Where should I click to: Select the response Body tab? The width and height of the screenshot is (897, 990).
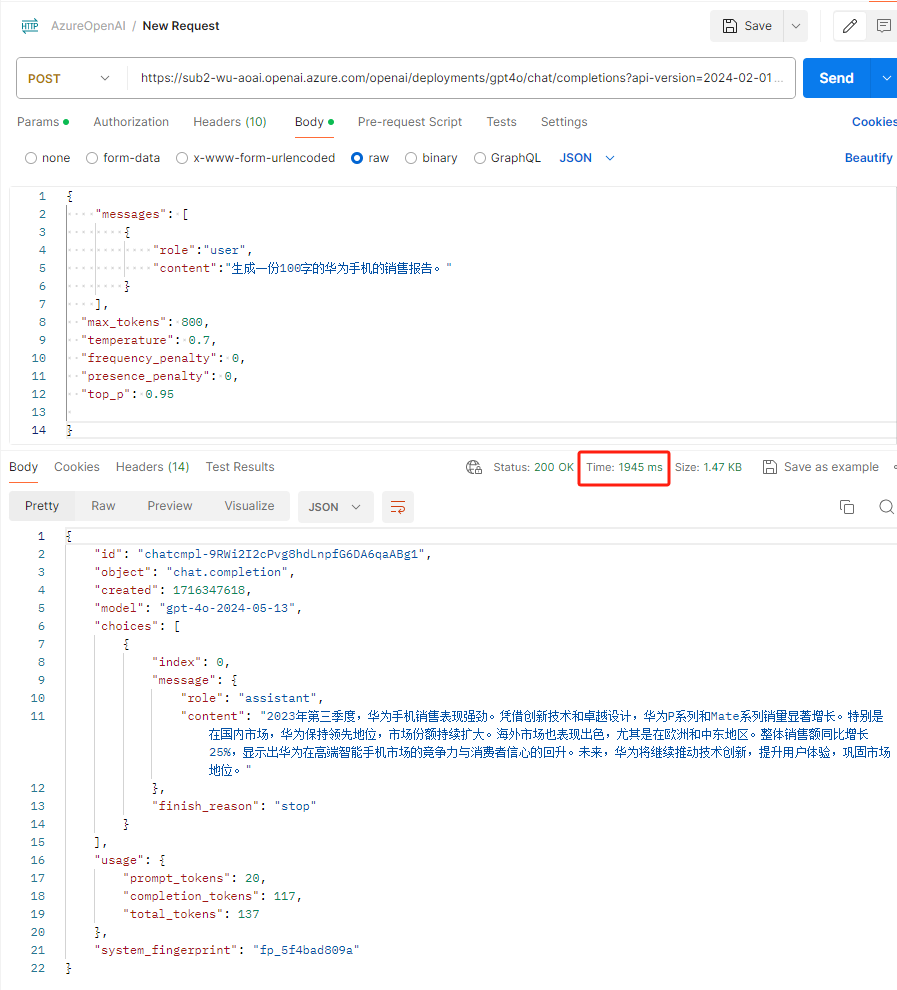[x=23, y=467]
